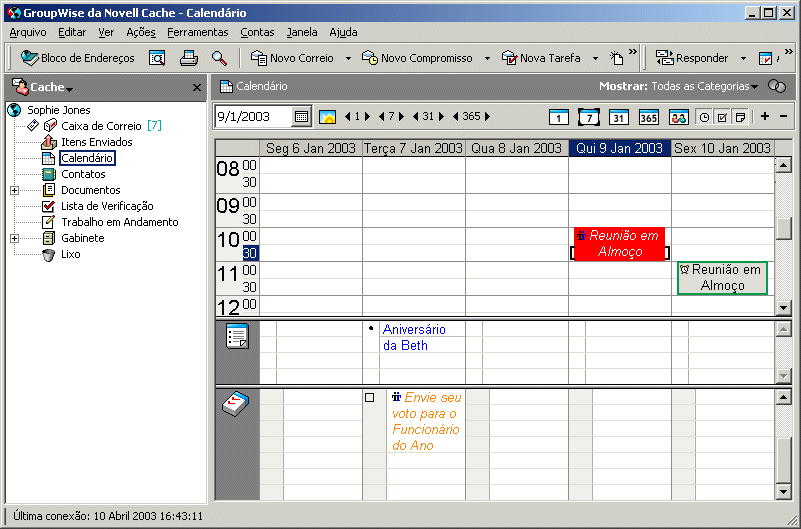The height and width of the screenshot is (529, 801).
Task: Switch to Month view icon
Action: (x=619, y=117)
